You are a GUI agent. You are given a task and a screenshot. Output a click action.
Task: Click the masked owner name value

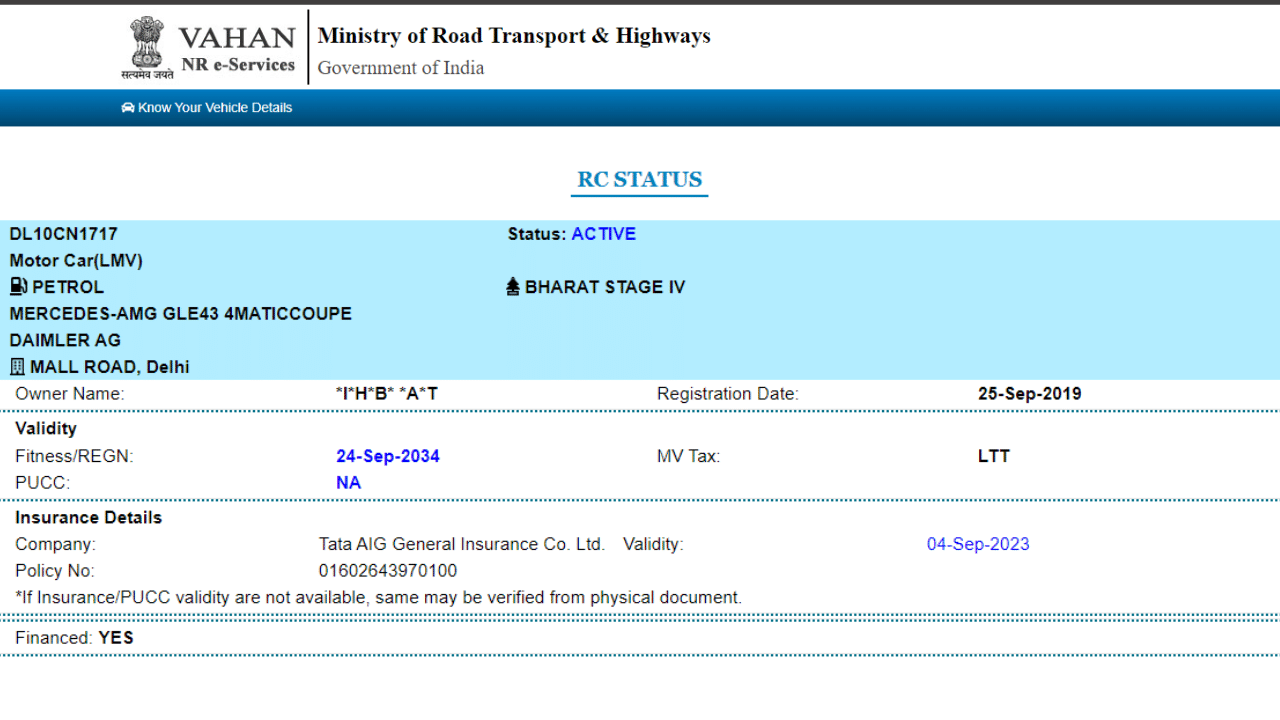point(386,394)
